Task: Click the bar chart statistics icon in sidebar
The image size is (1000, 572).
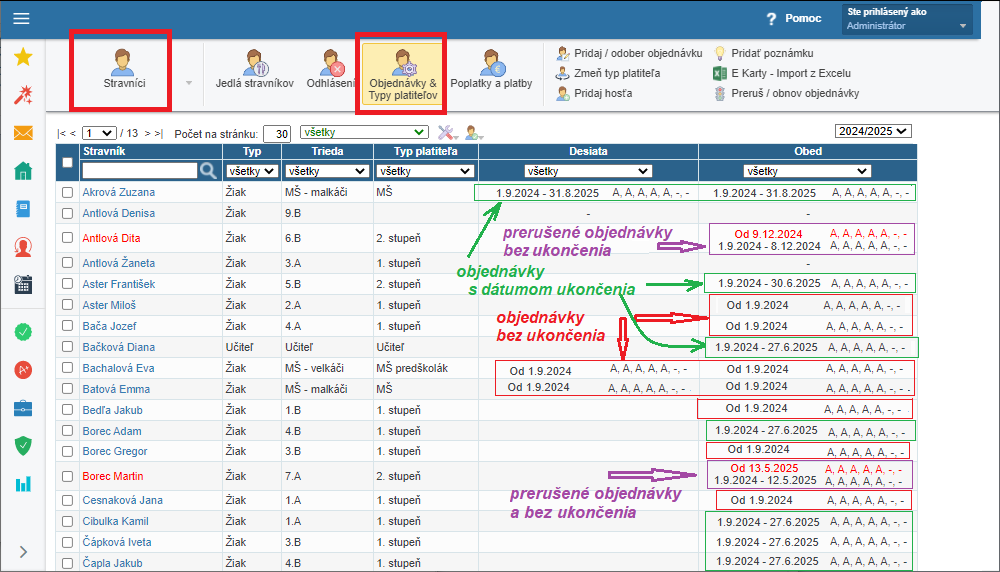Action: click(22, 484)
